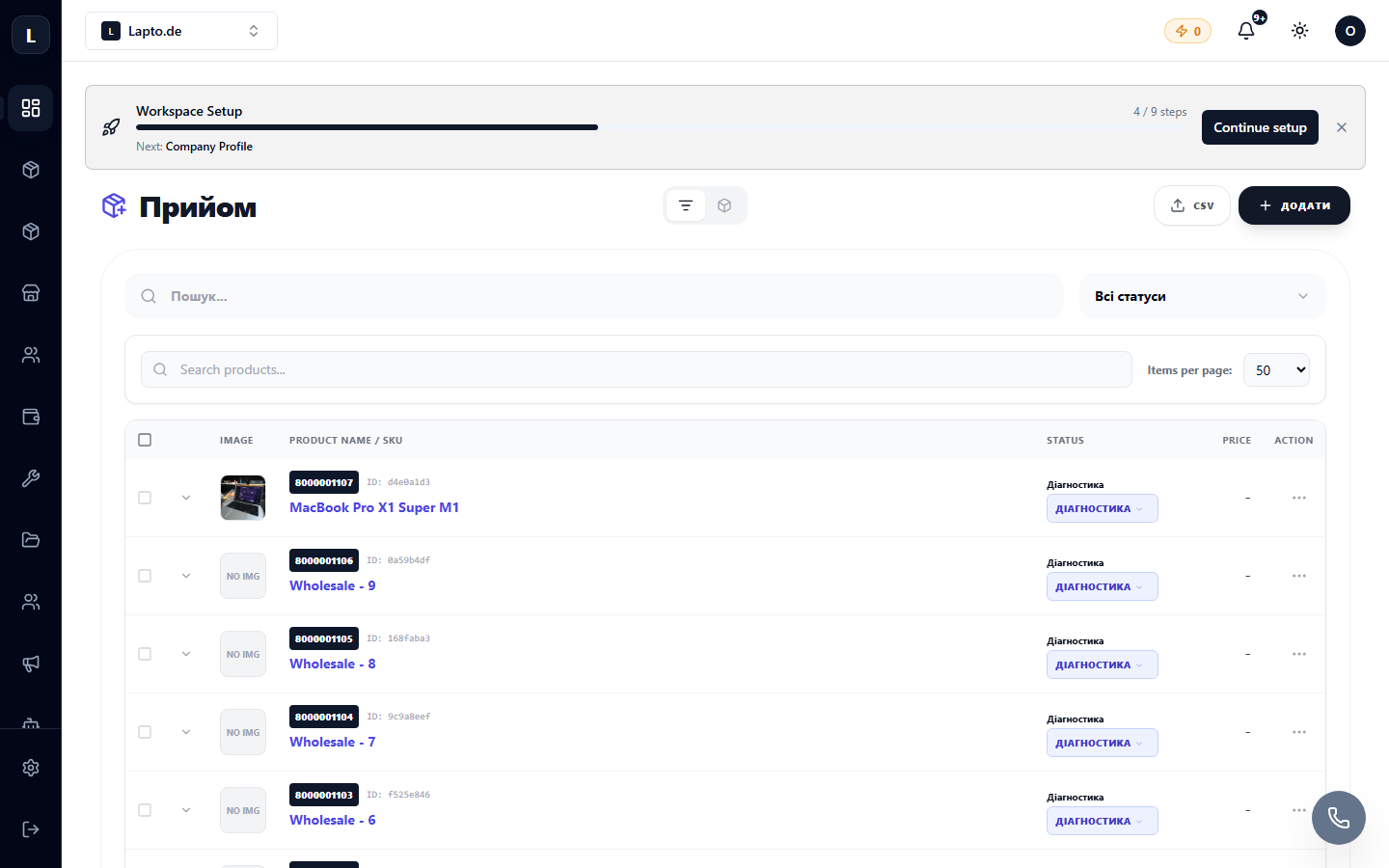Screen dimensions: 1389x868
Task: Click the Continue setup button
Action: (x=1260, y=127)
